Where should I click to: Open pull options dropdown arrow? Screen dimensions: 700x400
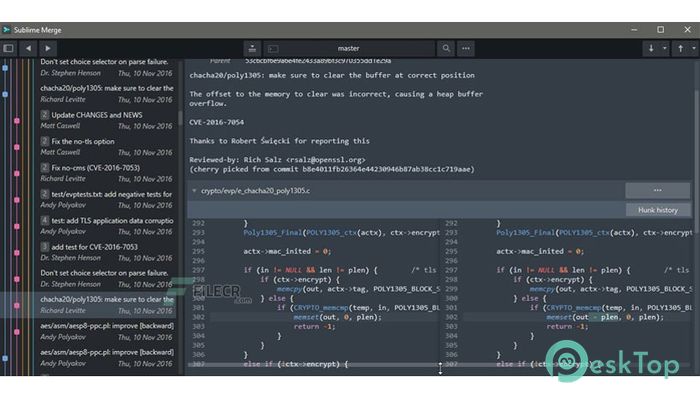coord(664,48)
